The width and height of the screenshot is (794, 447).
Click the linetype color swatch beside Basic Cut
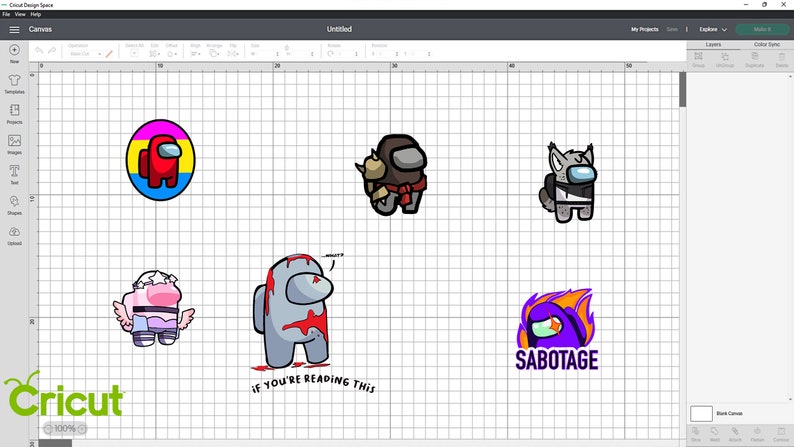(109, 54)
